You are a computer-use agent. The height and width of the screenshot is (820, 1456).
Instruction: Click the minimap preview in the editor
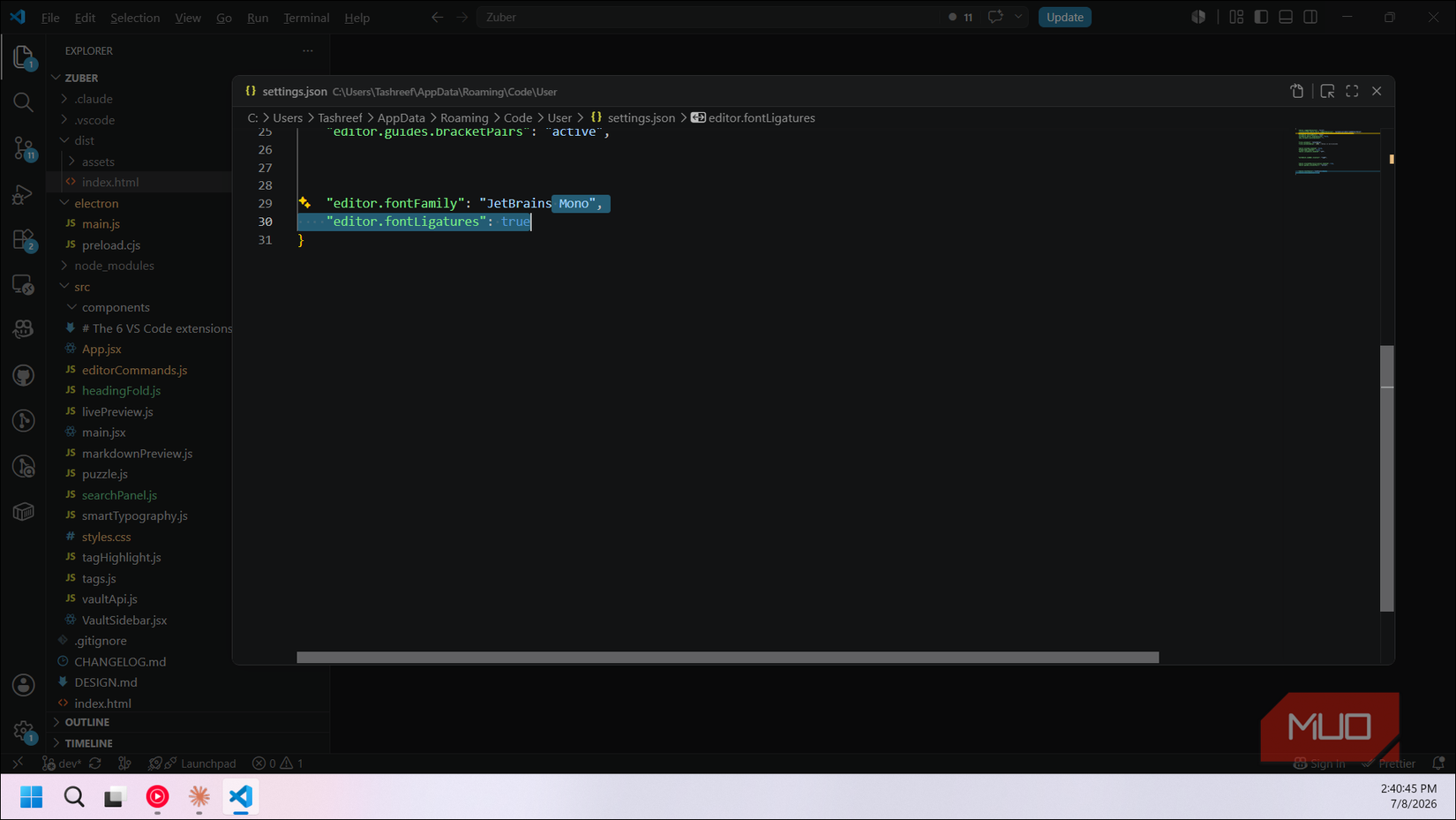pyautogui.click(x=1337, y=152)
